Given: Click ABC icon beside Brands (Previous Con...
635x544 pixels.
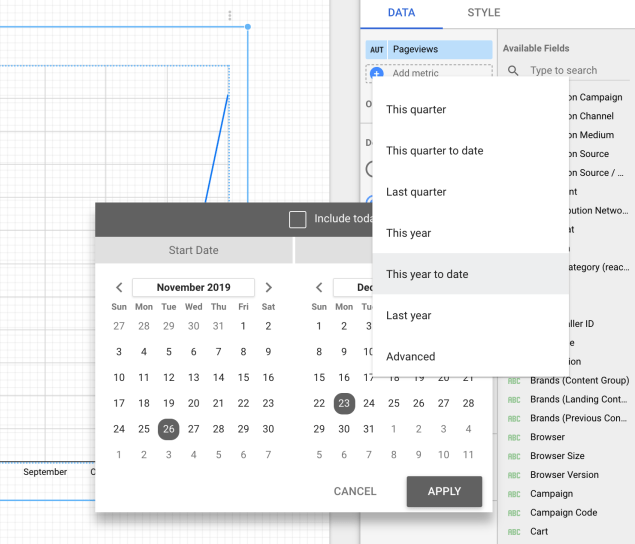Looking at the screenshot, I should [x=514, y=418].
